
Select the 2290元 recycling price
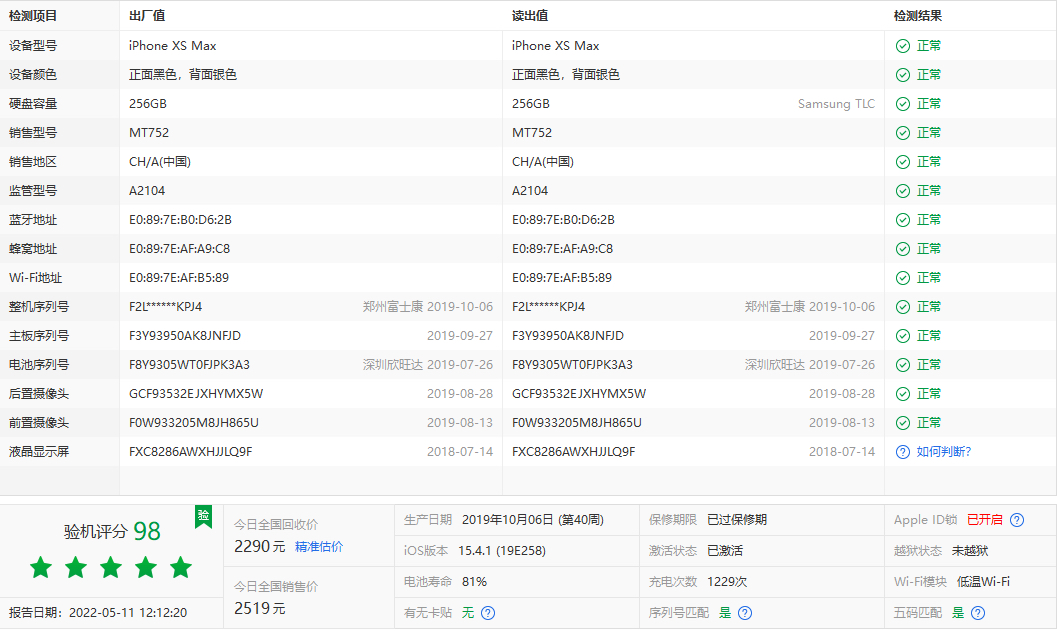point(260,544)
